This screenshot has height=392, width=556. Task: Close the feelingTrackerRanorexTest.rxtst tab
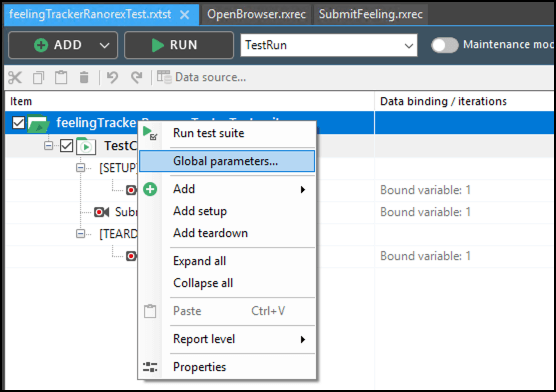click(184, 15)
